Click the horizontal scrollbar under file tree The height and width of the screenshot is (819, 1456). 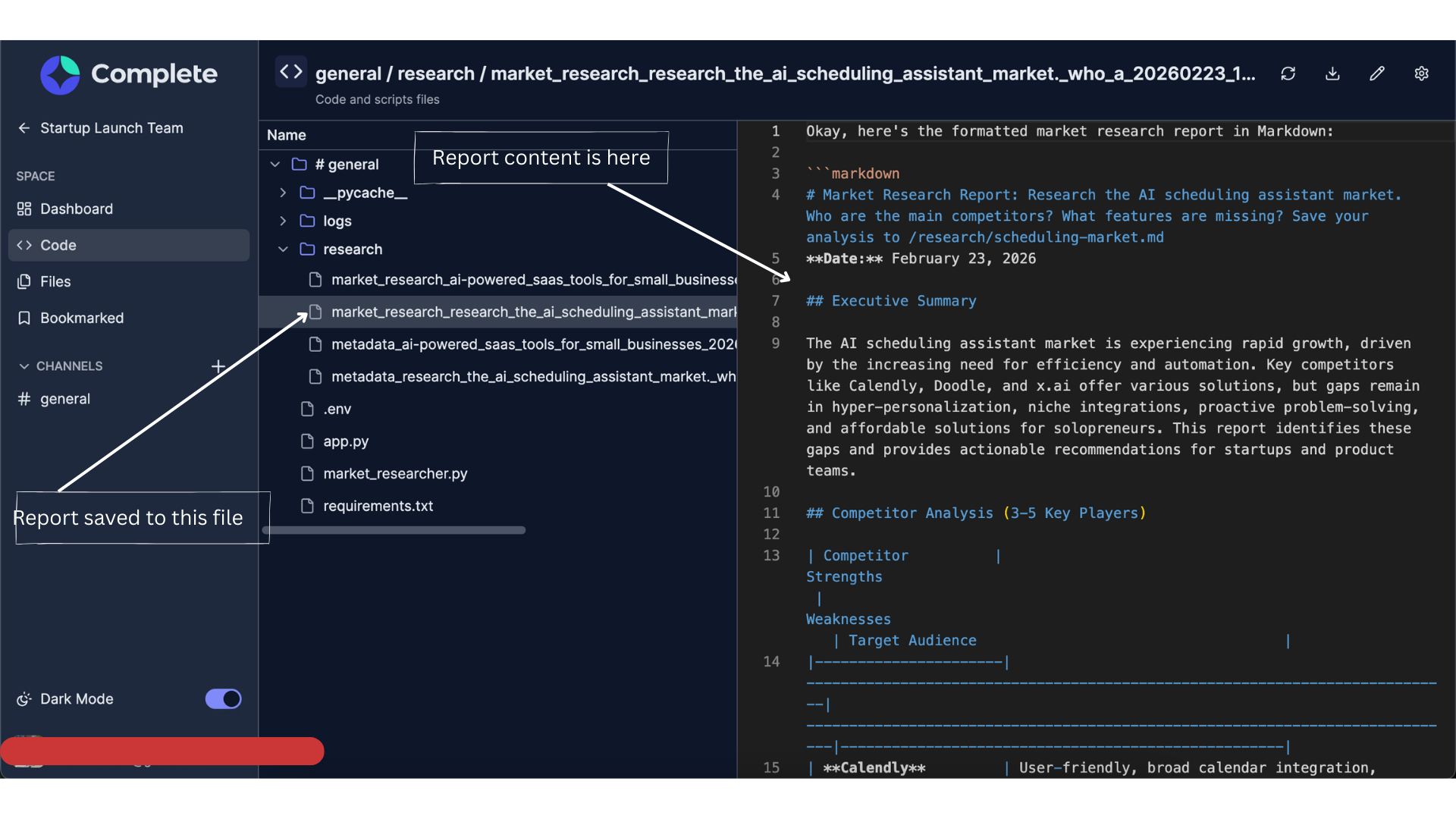pos(394,530)
